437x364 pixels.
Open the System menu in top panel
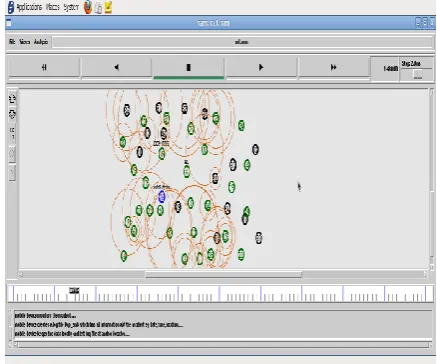71,7
